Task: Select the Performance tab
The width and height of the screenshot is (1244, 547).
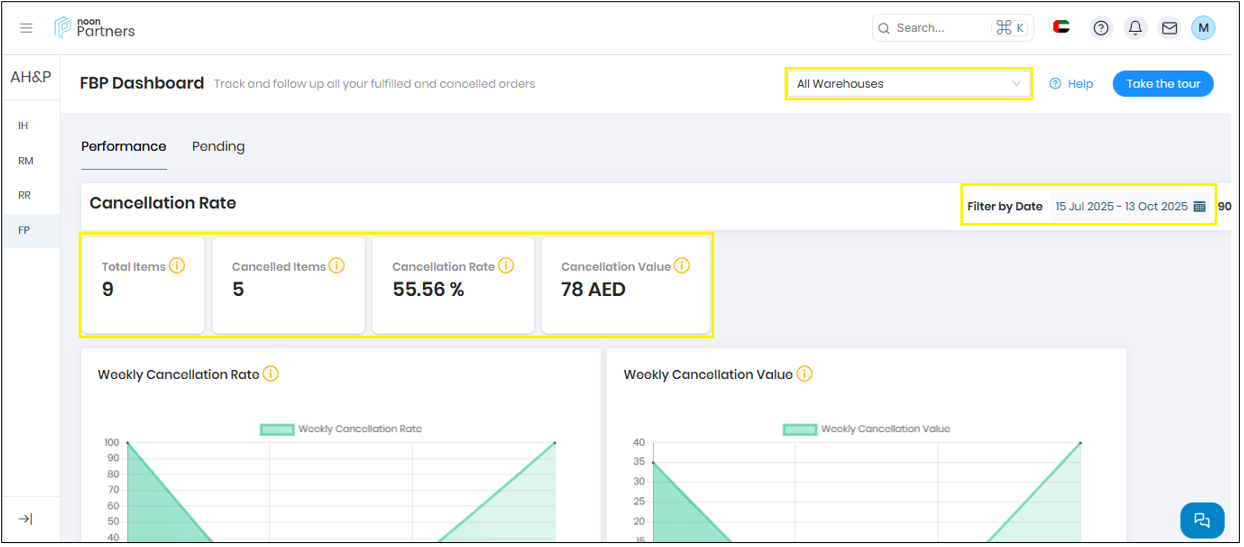Action: point(124,147)
